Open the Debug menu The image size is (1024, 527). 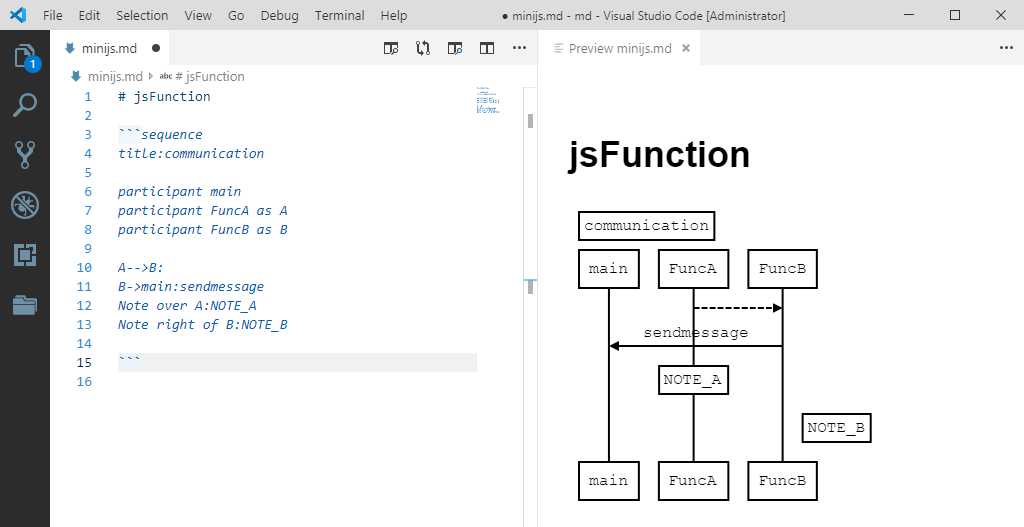280,15
